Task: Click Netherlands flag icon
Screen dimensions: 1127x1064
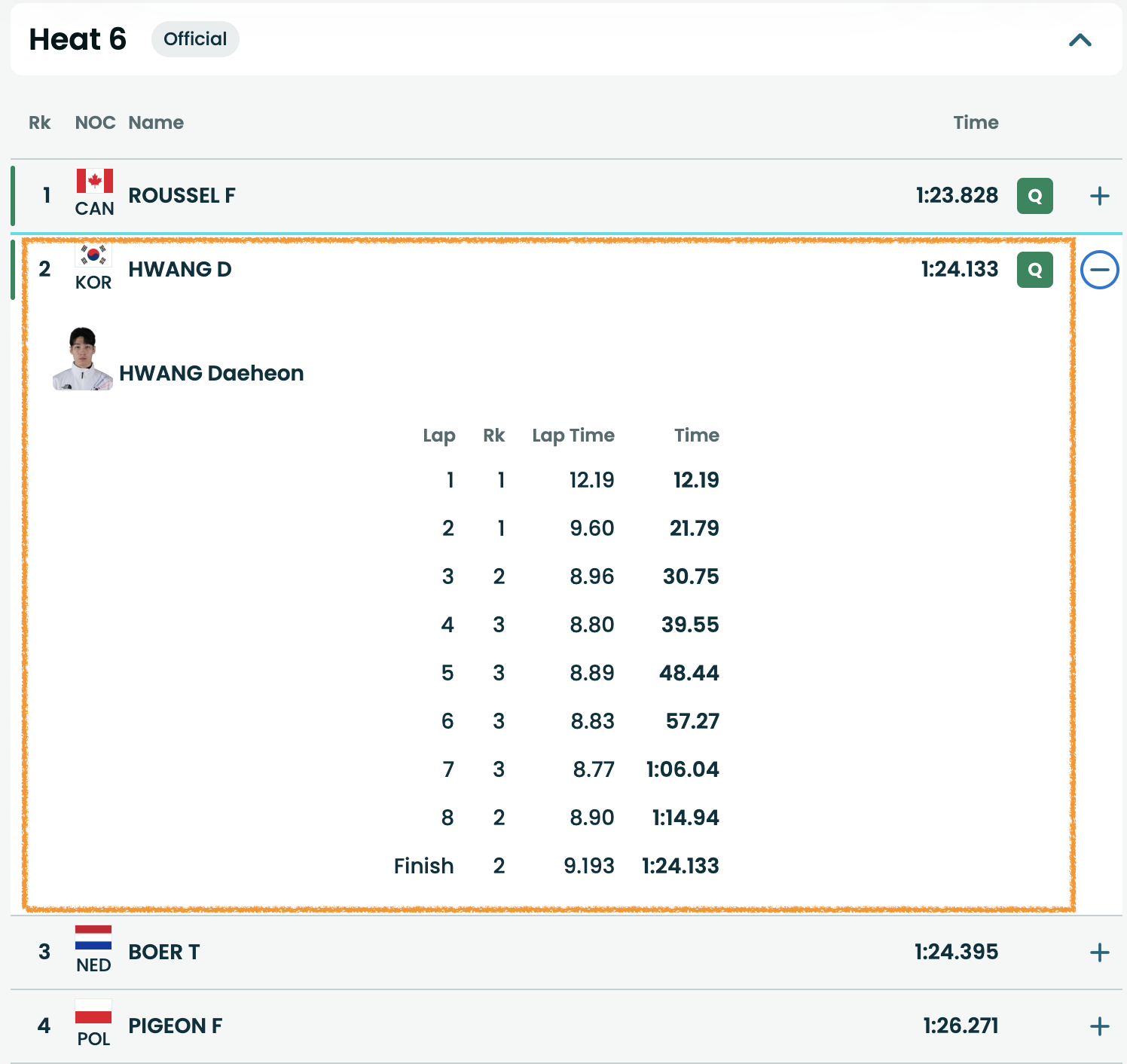Action: click(93, 938)
